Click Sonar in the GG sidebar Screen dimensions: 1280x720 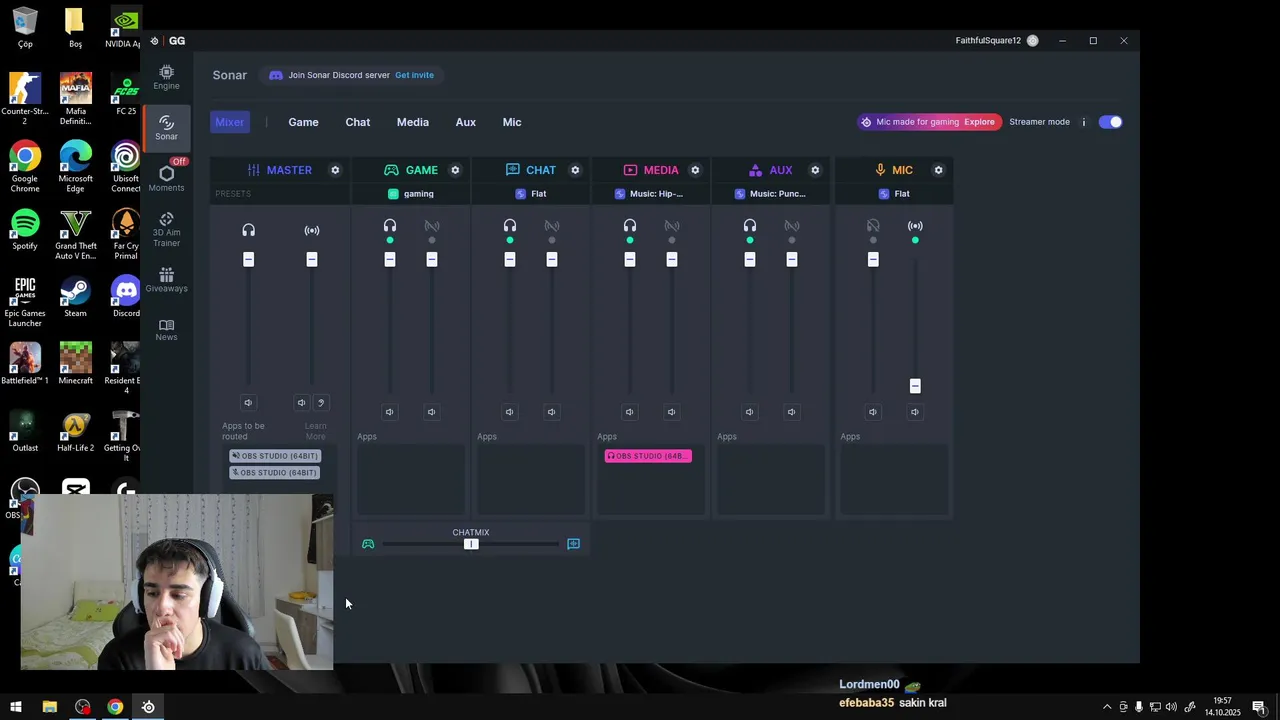166,128
